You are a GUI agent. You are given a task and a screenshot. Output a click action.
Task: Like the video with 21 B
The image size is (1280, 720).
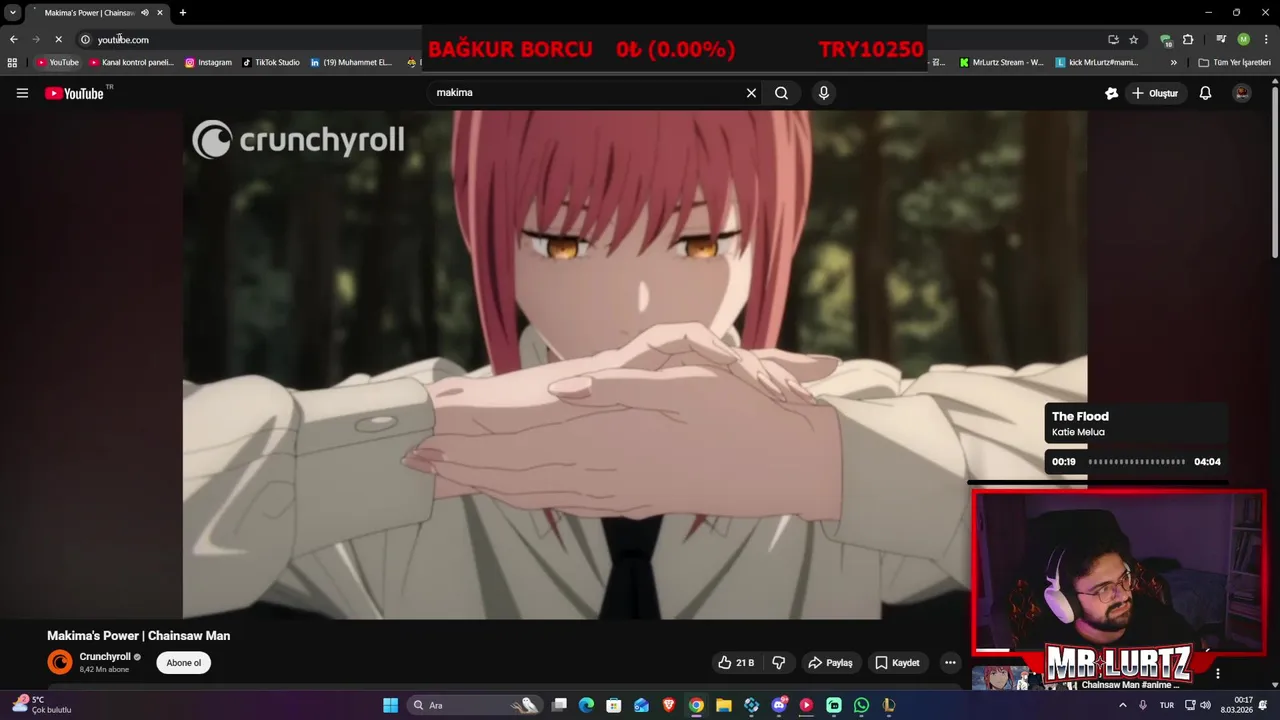coord(736,663)
